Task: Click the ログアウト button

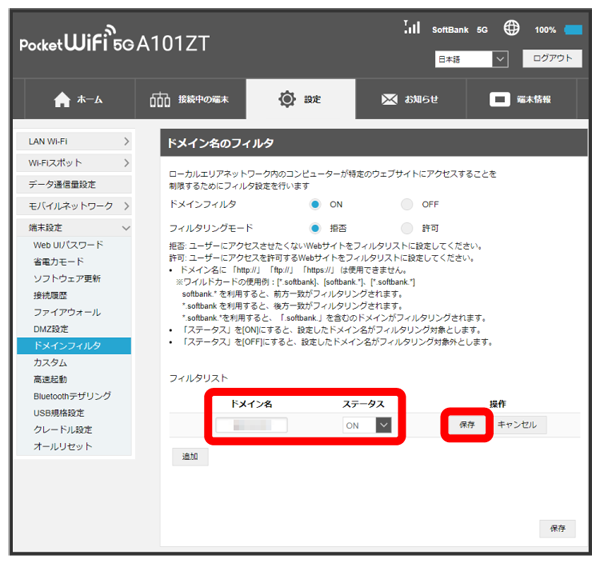Action: (x=551, y=59)
